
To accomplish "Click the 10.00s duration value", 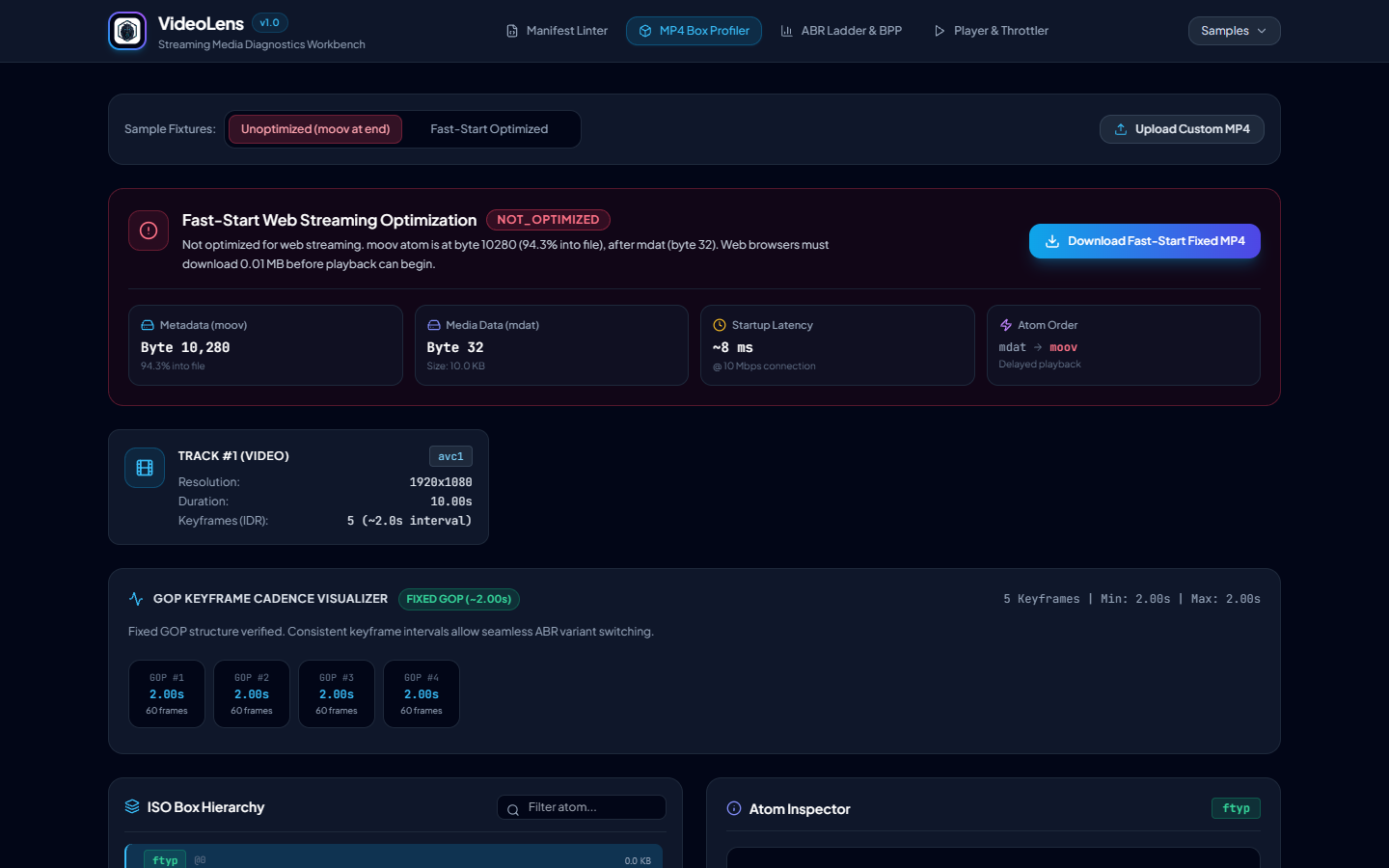I will [451, 502].
